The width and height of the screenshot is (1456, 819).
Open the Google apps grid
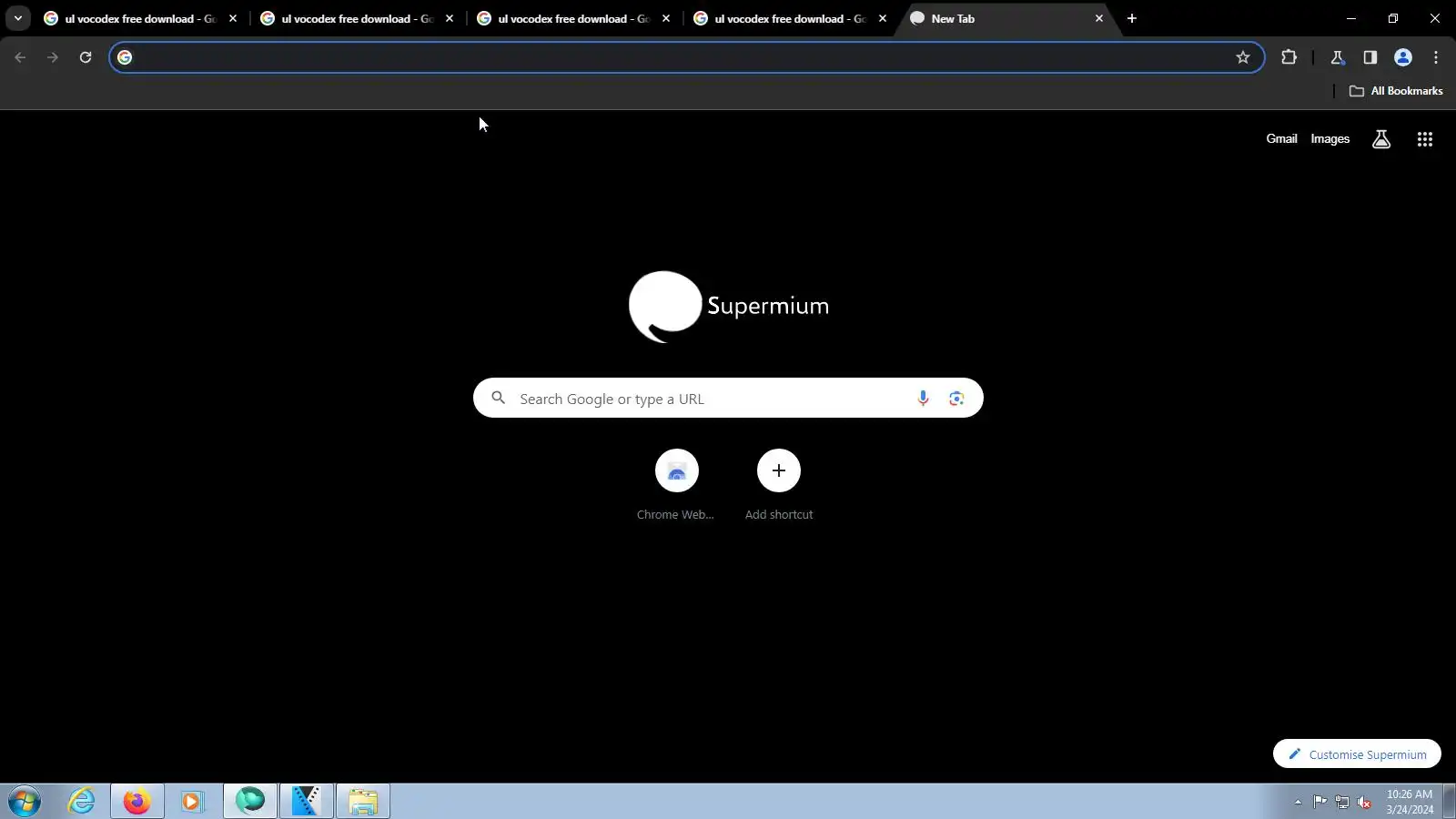pos(1425,139)
